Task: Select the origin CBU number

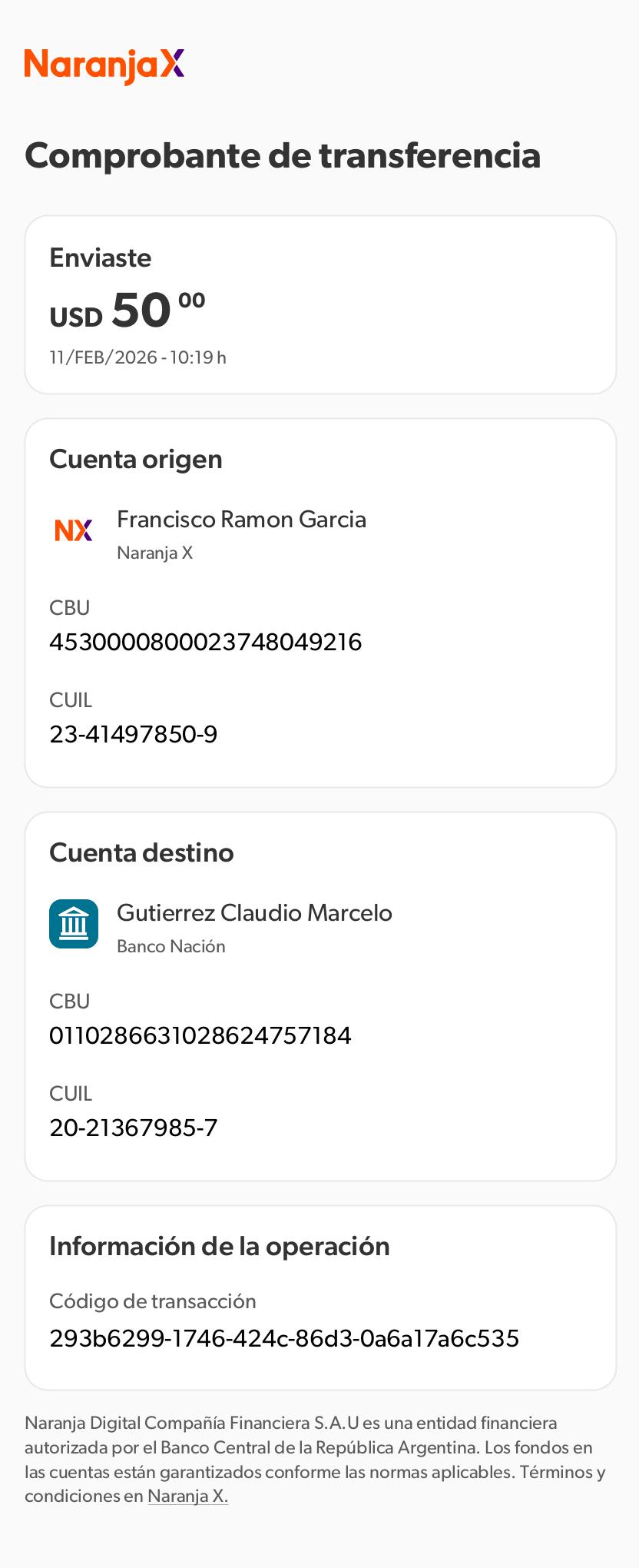Action: click(x=205, y=642)
